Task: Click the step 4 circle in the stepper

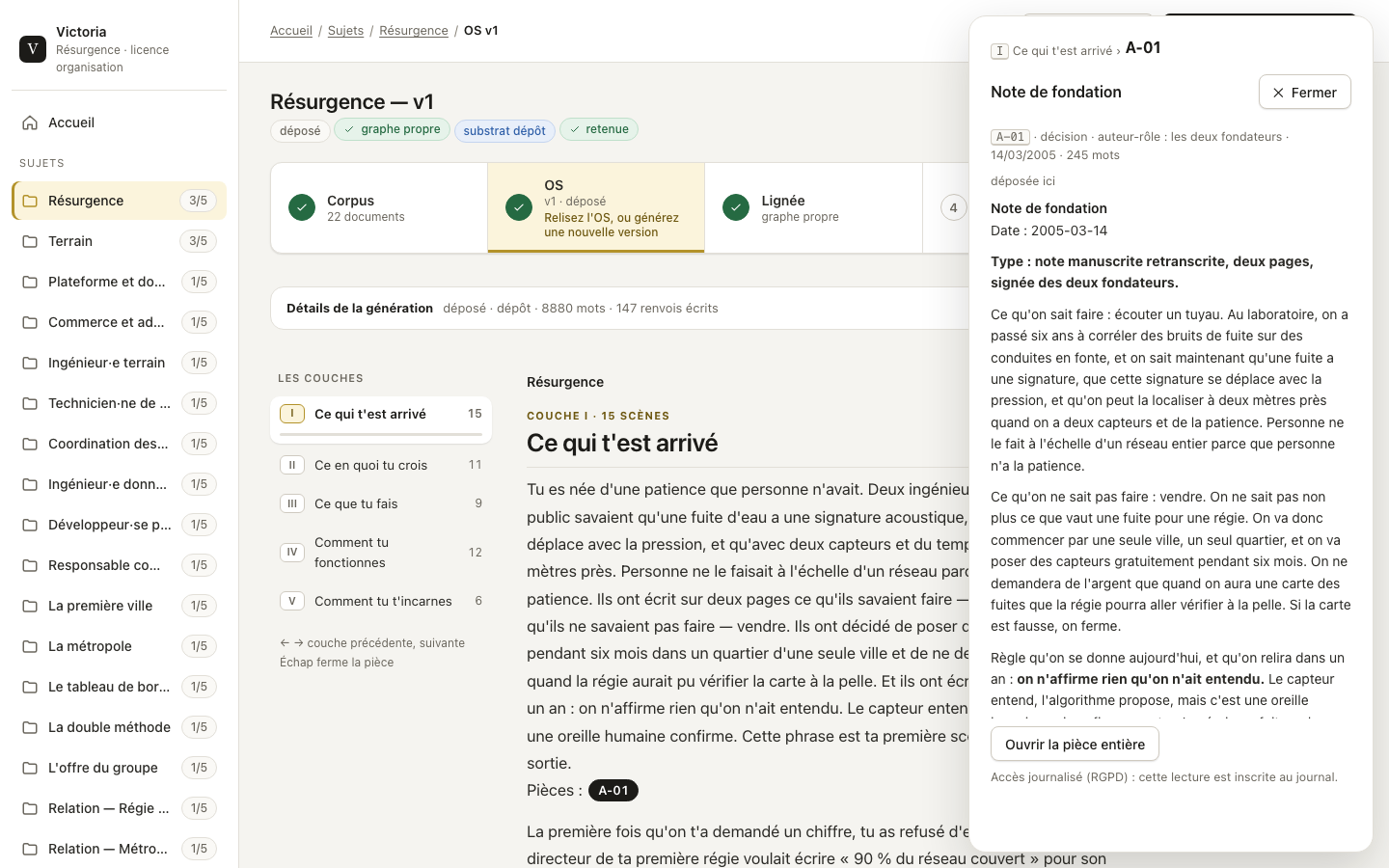Action: pyautogui.click(x=953, y=207)
